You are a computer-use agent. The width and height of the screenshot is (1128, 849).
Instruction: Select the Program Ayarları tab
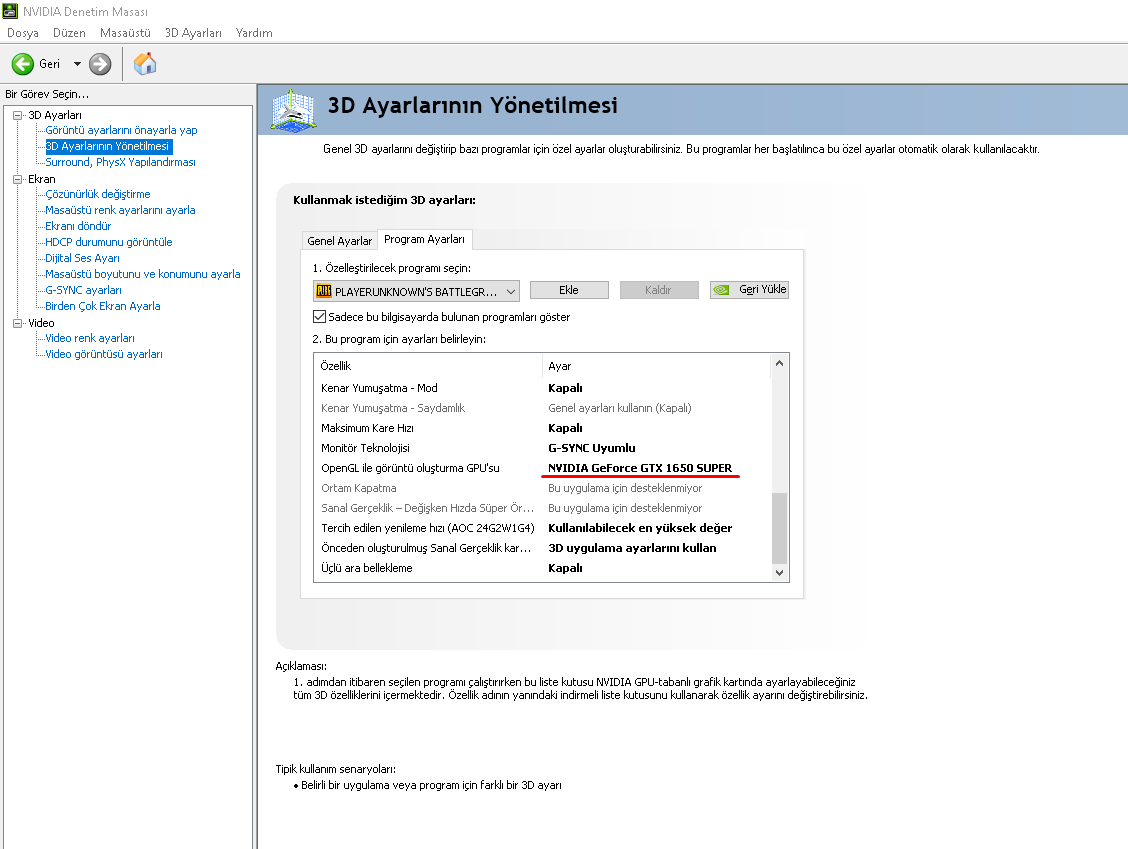424,239
